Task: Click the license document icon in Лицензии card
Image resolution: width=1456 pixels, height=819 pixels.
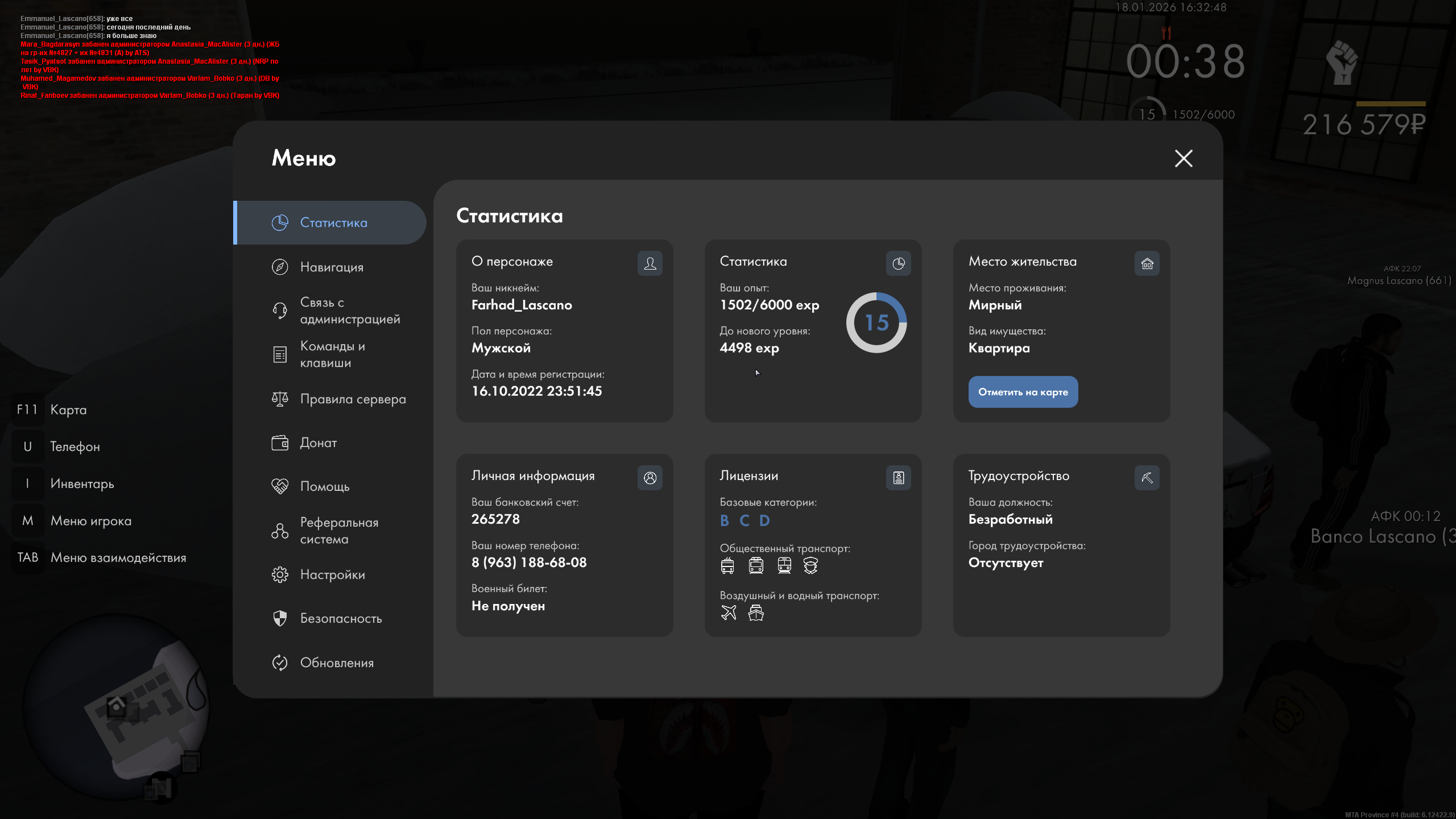Action: 898,478
